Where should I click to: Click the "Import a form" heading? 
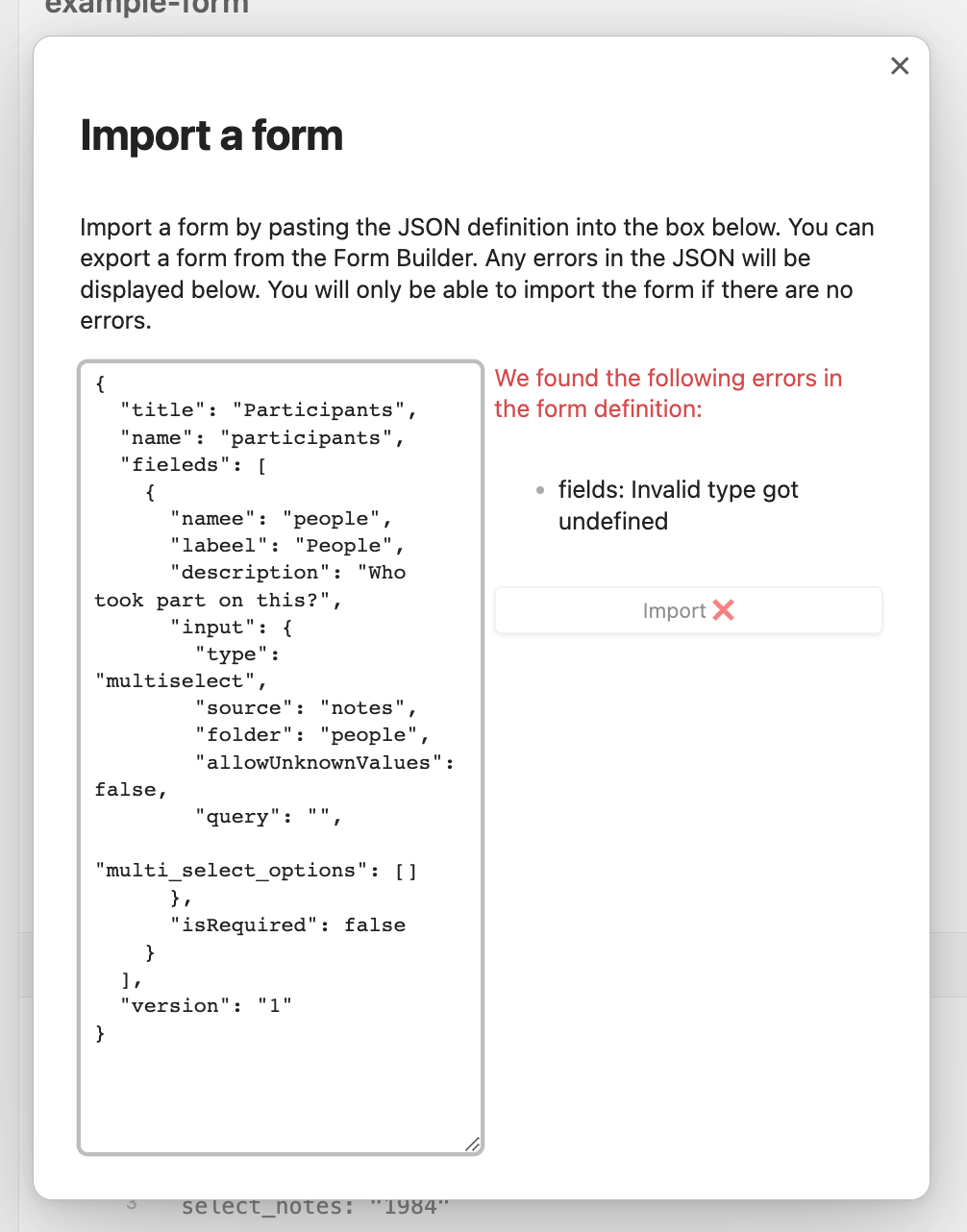click(x=211, y=136)
